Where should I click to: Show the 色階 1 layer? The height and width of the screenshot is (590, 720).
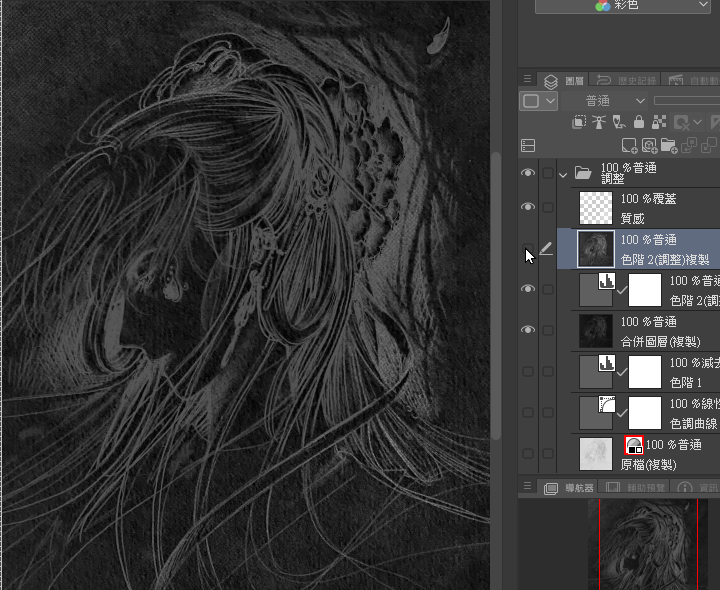click(x=528, y=371)
